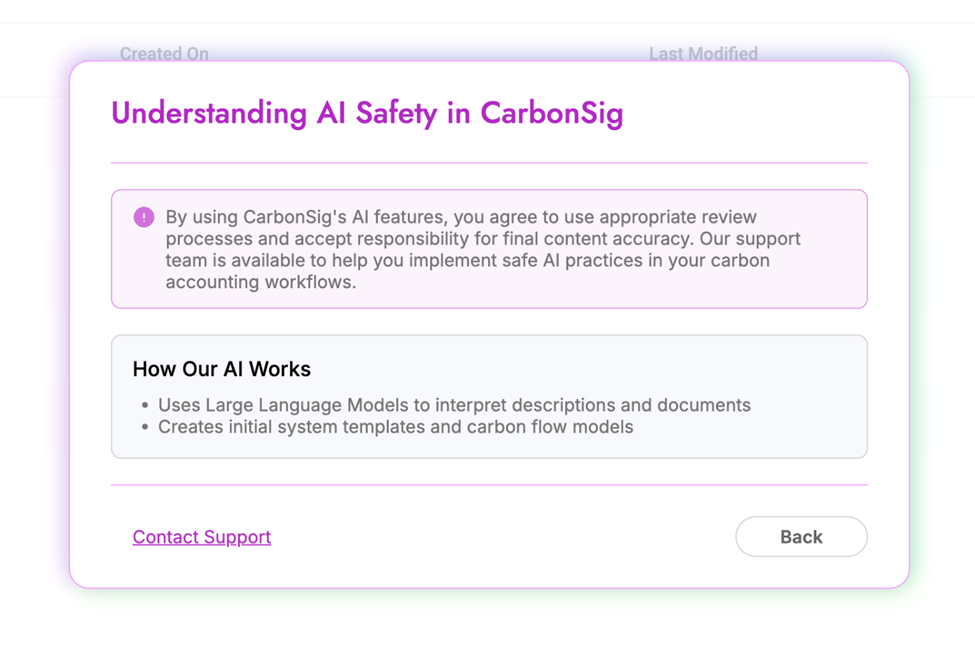Viewport: 975px width, 667px height.
Task: Click the phrase accounting workflows in notice
Action: tap(260, 282)
